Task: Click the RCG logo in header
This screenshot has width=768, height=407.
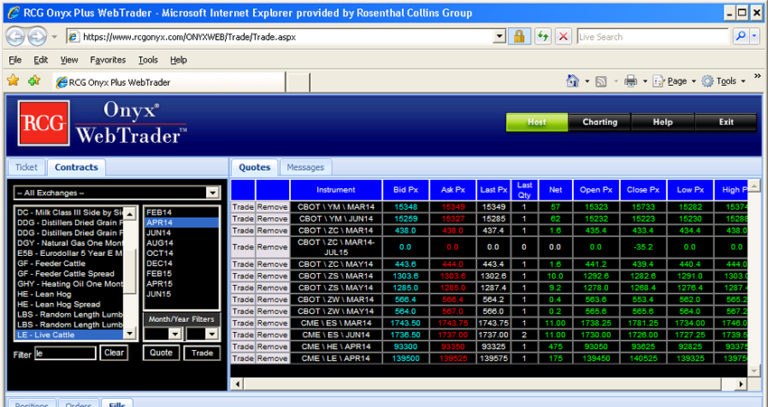Action: (x=43, y=124)
